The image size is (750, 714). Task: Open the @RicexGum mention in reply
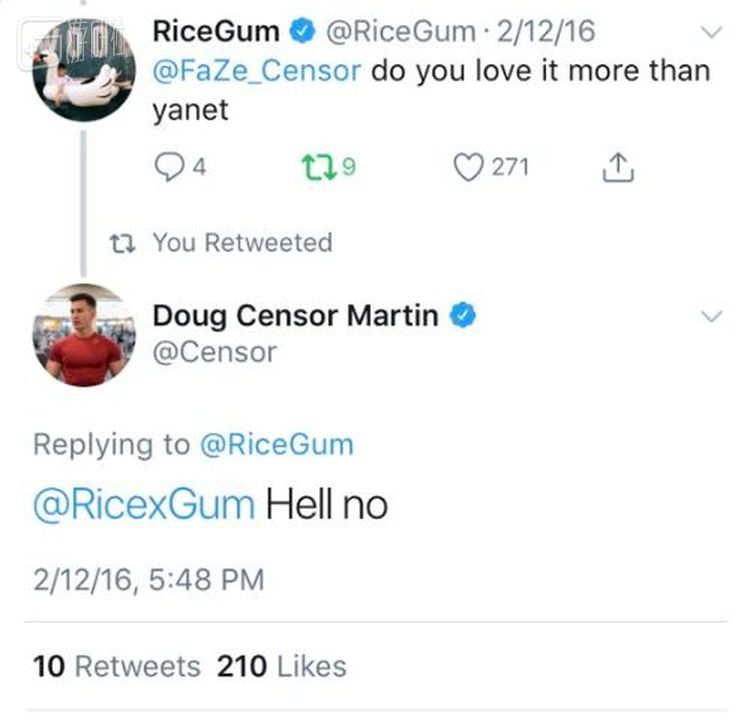click(x=144, y=504)
